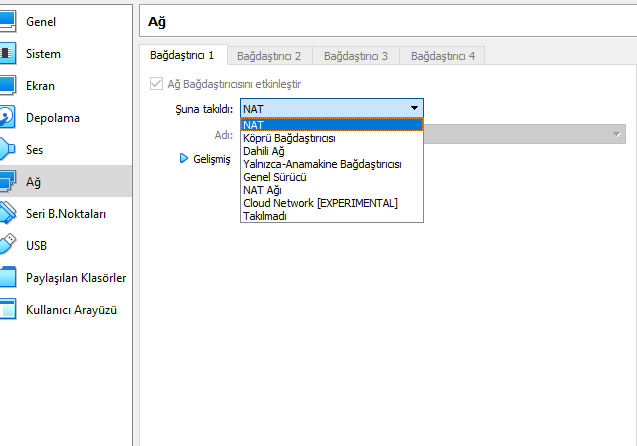Click the Depolama disk icon
Image resolution: width=637 pixels, height=446 pixels.
(5, 117)
